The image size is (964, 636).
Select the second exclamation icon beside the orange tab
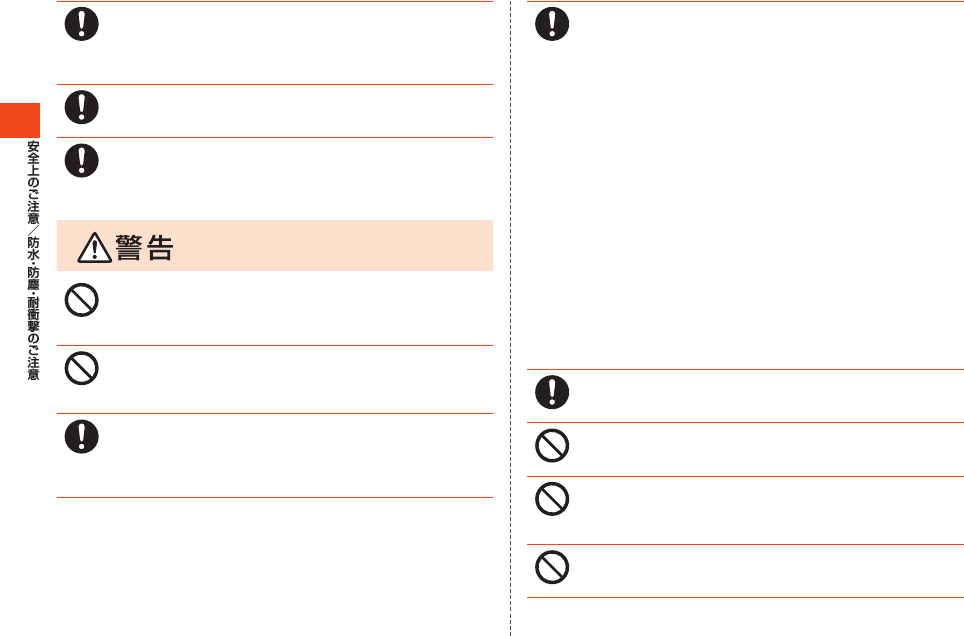tap(82, 107)
